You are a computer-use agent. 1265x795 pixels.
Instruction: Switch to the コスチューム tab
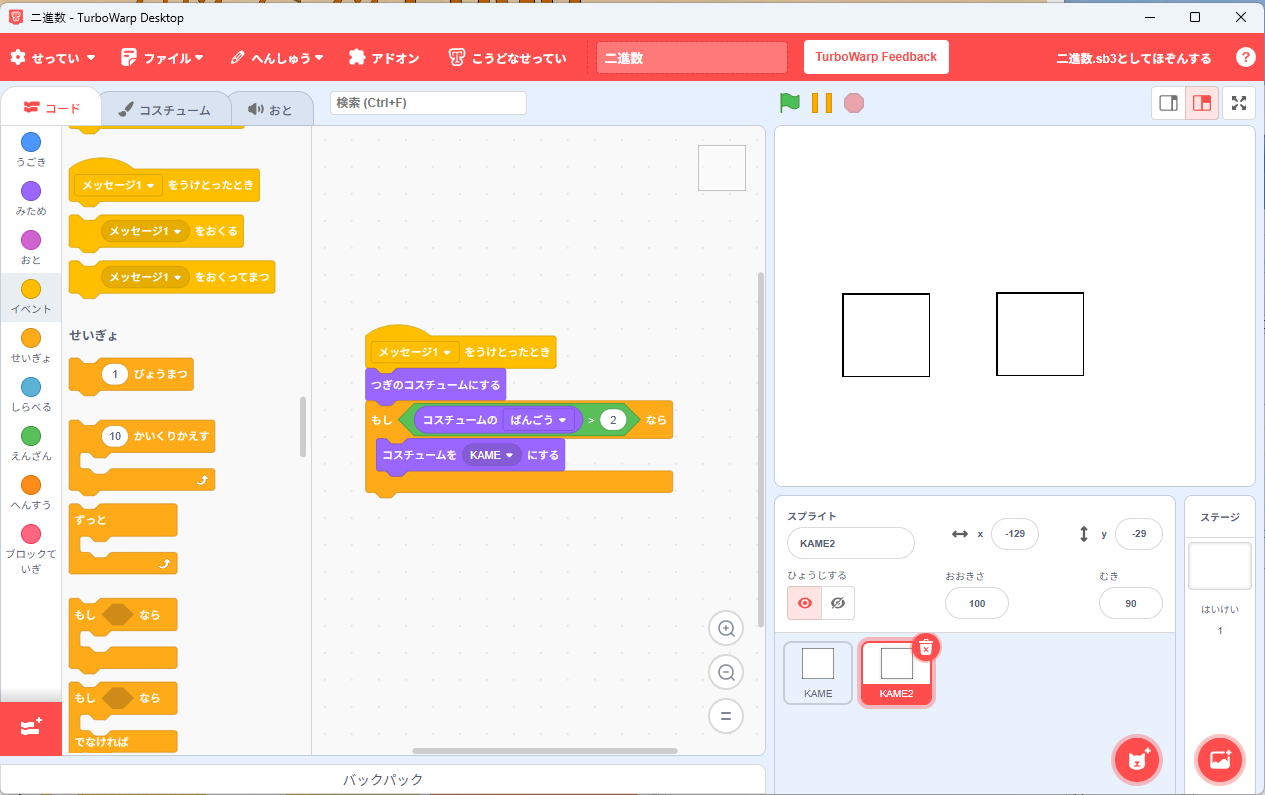pyautogui.click(x=164, y=109)
